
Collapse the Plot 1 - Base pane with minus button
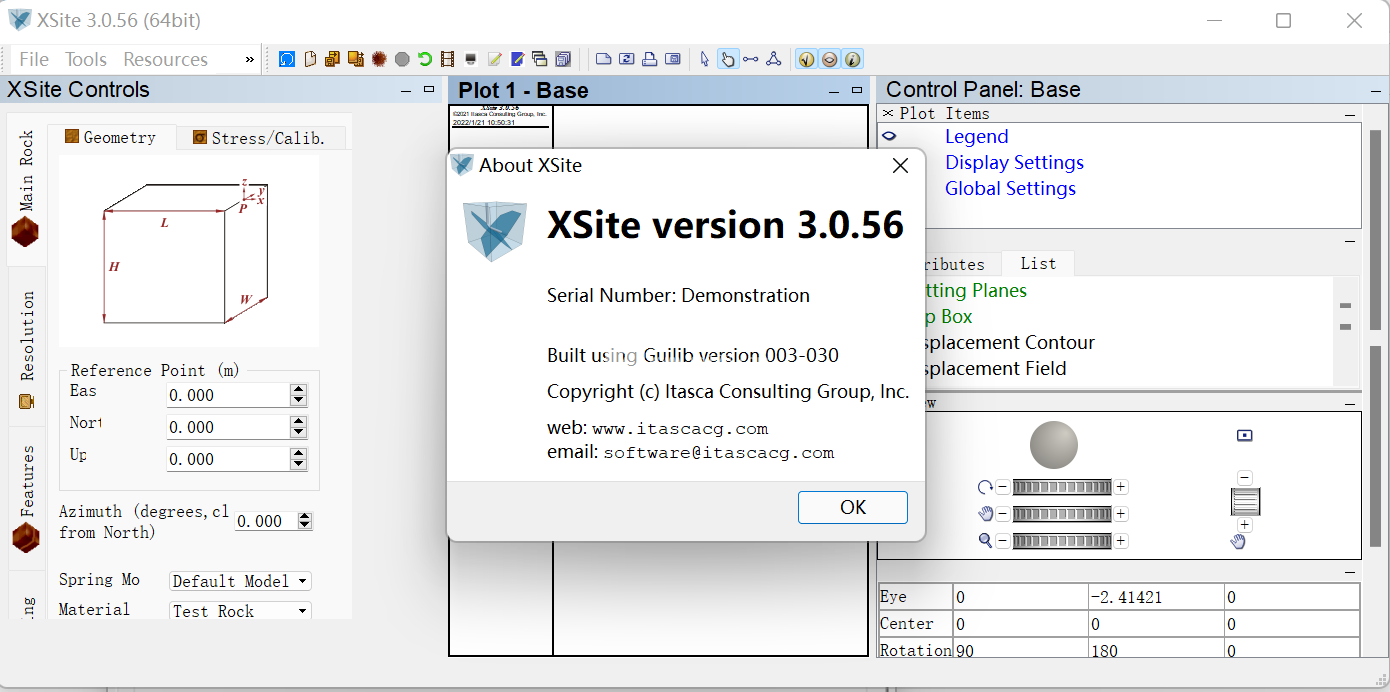pos(834,91)
